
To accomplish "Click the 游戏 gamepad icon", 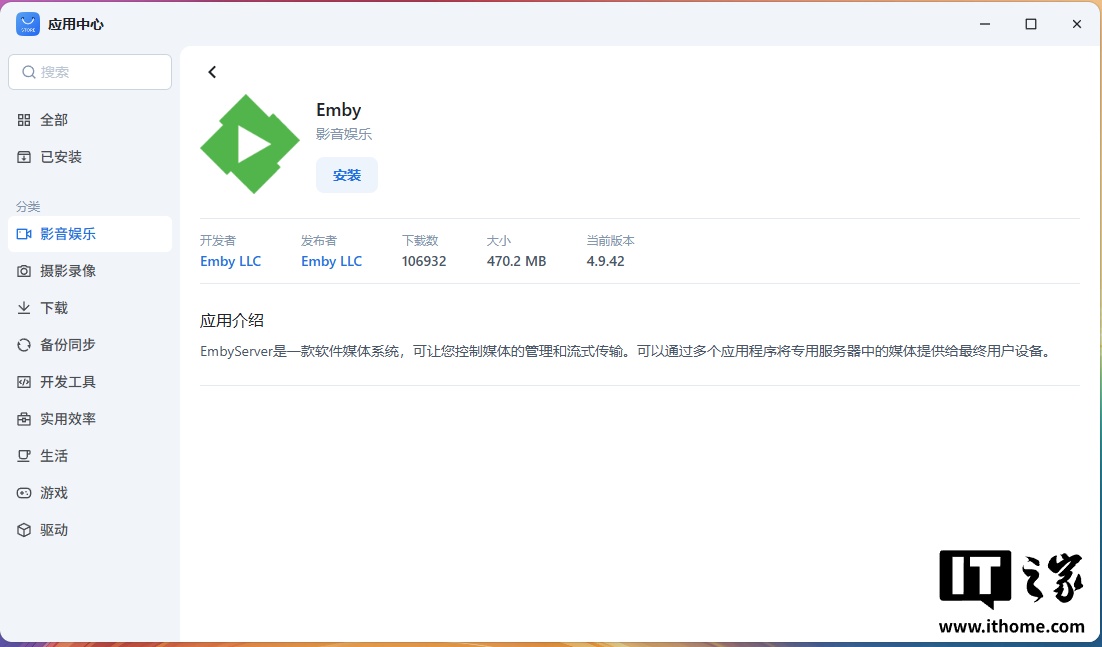I will click(24, 493).
